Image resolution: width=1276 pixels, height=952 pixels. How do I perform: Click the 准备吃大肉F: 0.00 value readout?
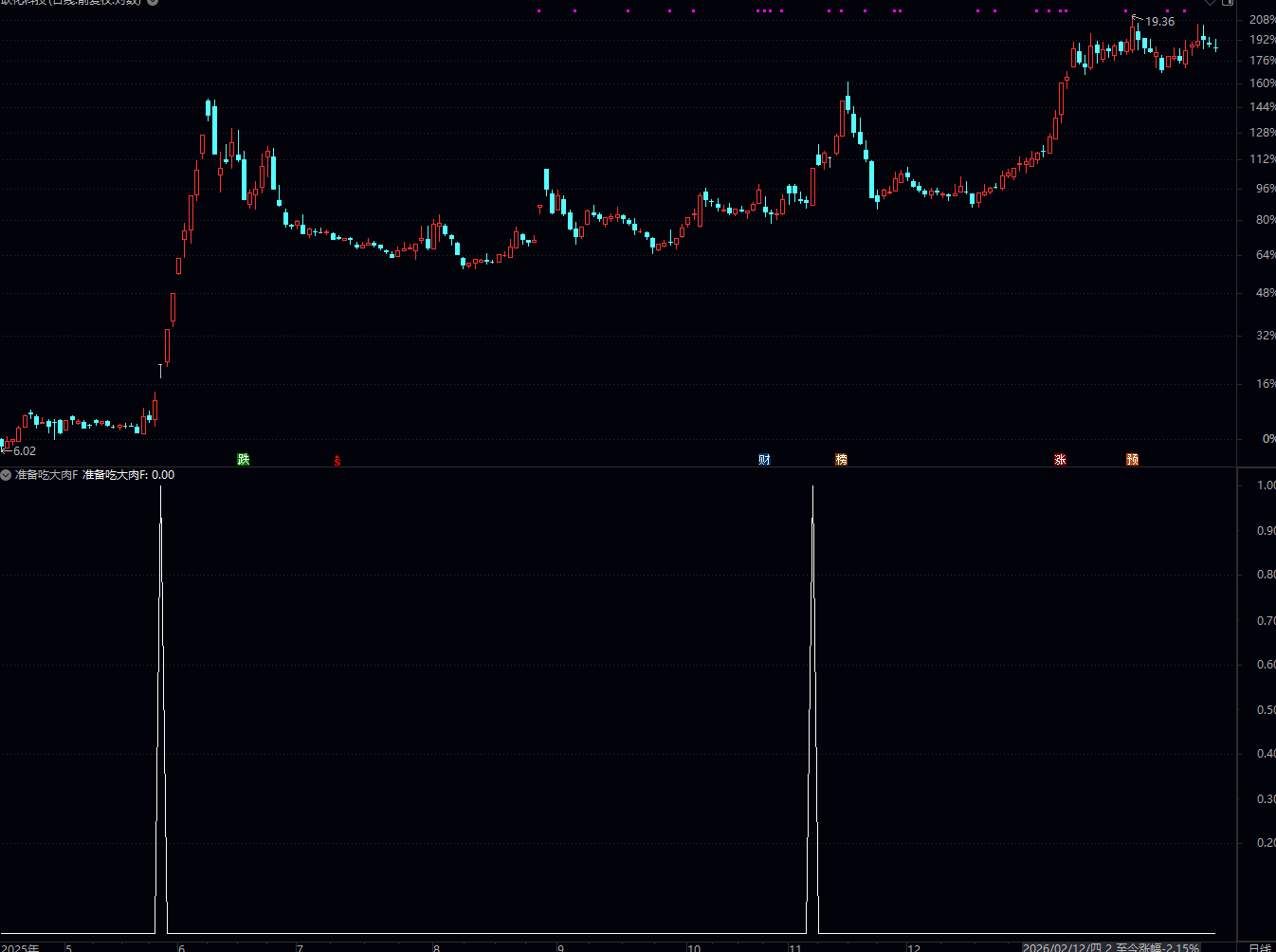[126, 474]
